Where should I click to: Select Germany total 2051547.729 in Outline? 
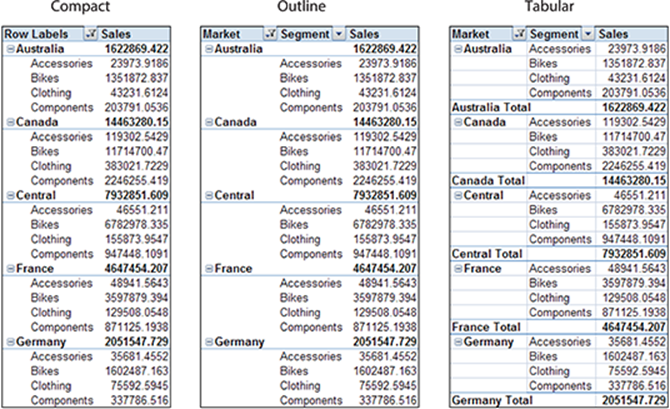[385, 342]
